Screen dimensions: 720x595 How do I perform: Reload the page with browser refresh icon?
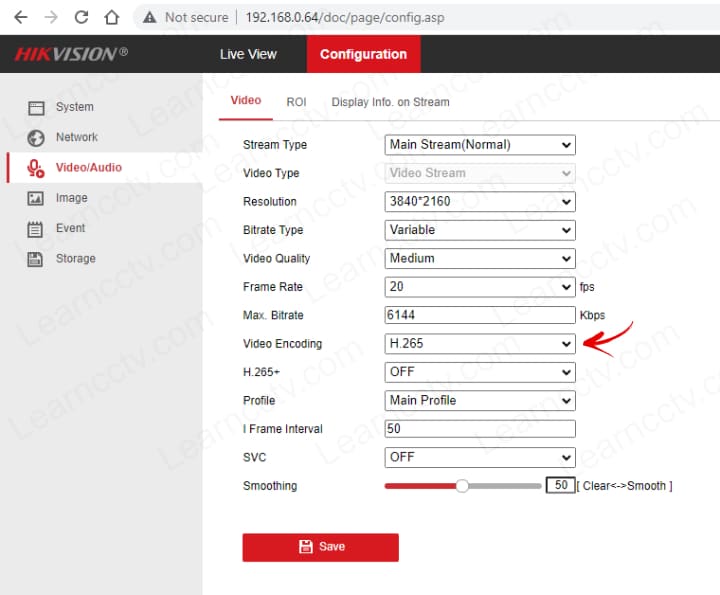click(x=82, y=17)
